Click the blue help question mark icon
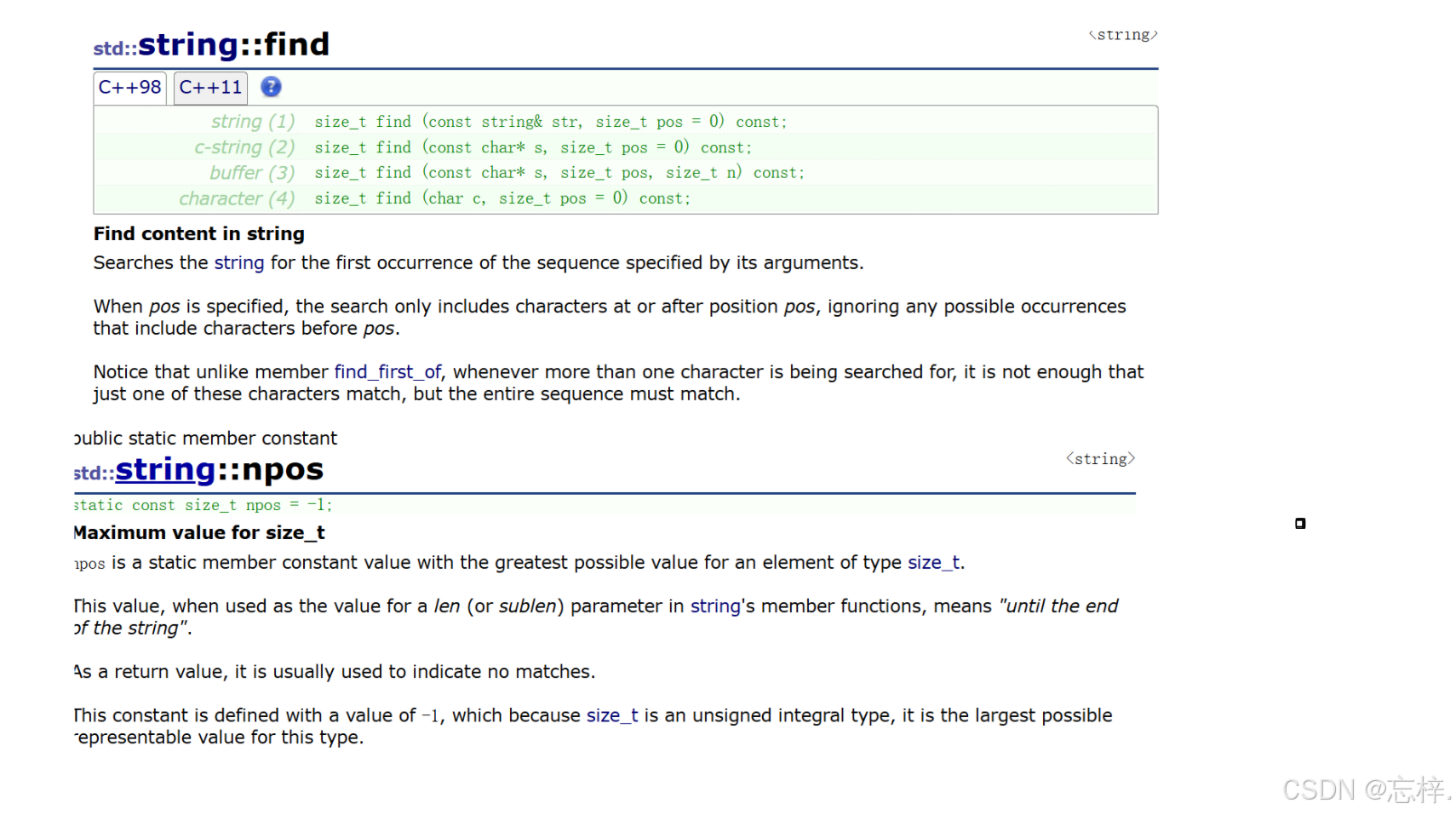1456x815 pixels. tap(271, 87)
